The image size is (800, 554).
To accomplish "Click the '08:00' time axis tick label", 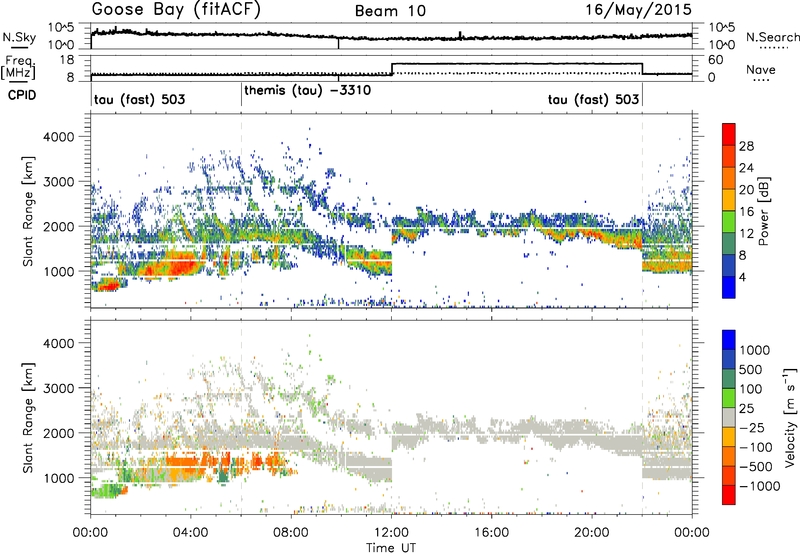I will [x=291, y=533].
